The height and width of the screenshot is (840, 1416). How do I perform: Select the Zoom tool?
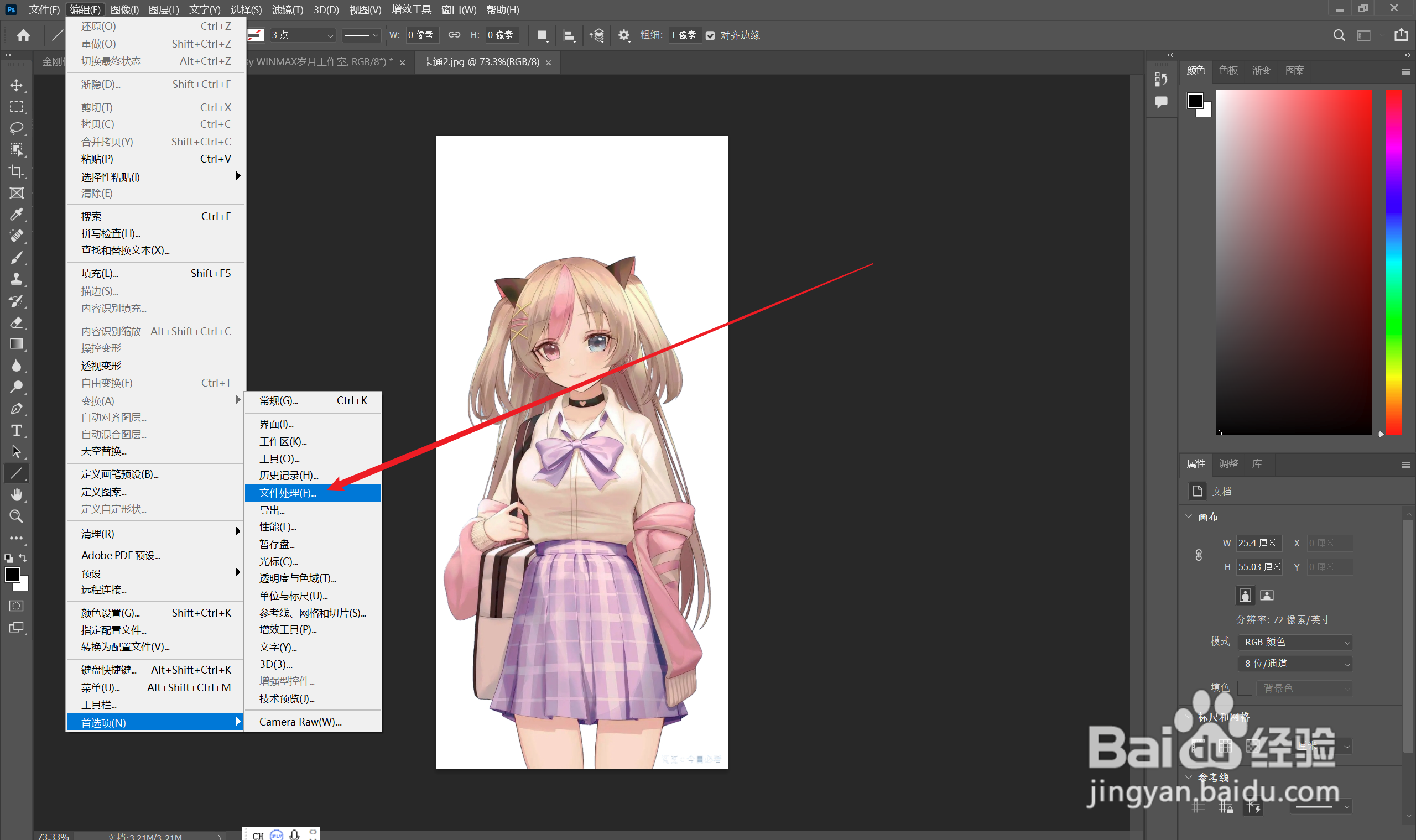tap(17, 516)
